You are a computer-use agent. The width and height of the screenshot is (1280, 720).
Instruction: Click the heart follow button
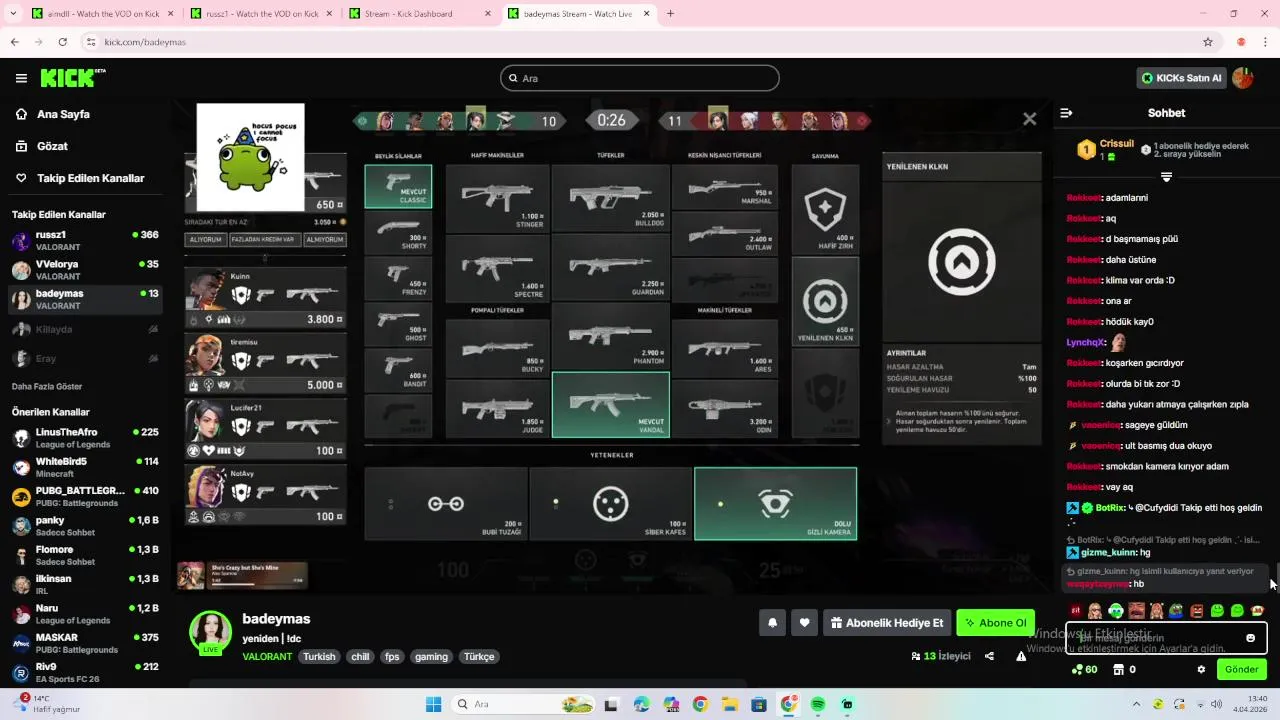pos(804,623)
